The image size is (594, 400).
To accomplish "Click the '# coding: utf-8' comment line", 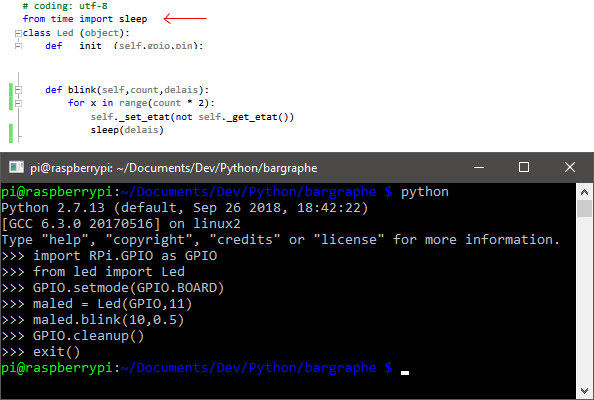I will point(65,6).
